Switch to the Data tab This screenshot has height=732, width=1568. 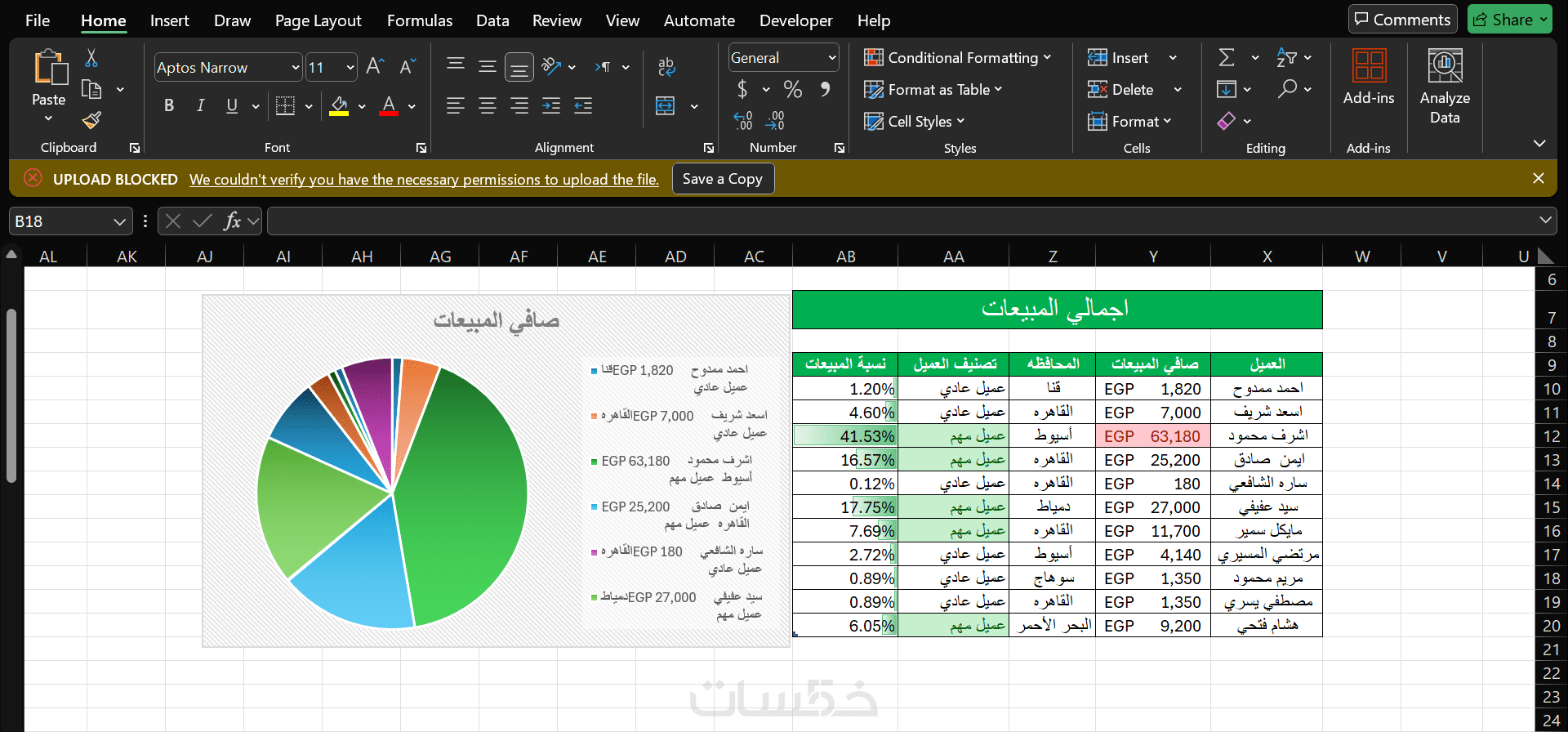coord(492,20)
